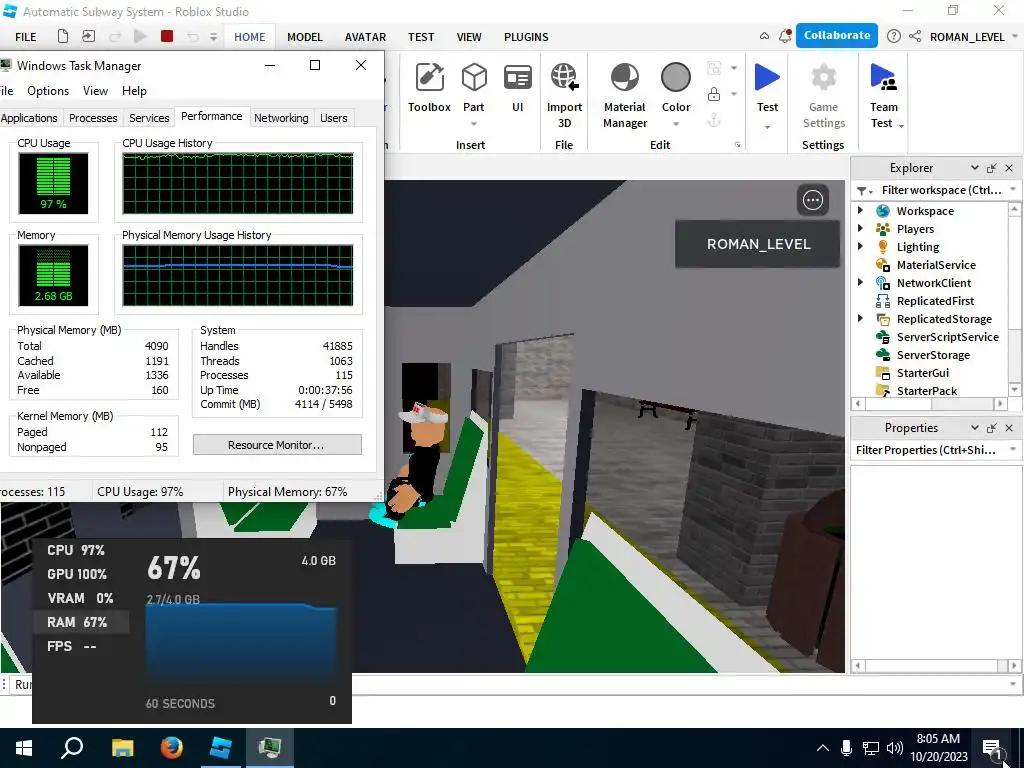Select MaterialService in Explorer

click(936, 265)
